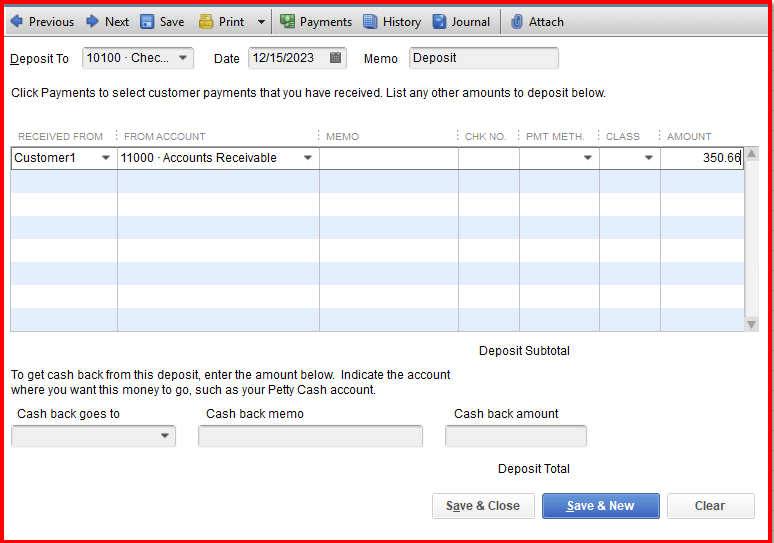Click the Clear button

711,506
